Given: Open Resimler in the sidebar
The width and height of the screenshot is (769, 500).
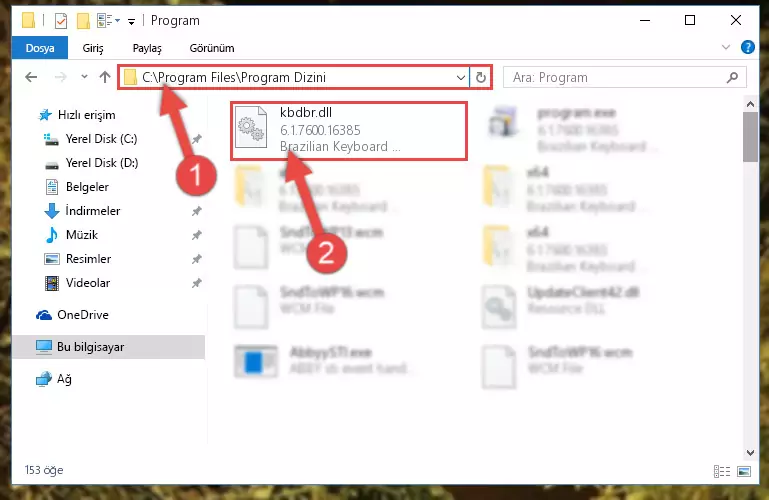Looking at the screenshot, I should [77, 259].
